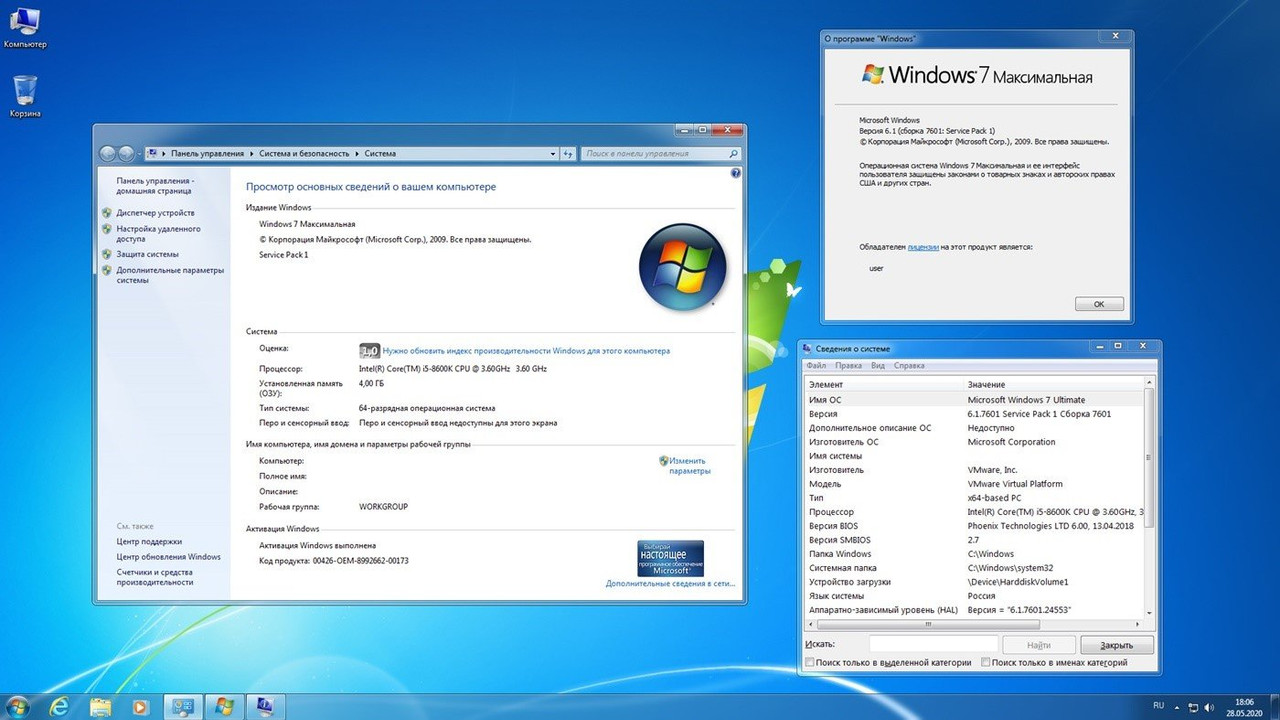1280x720 pixels.
Task: Click the Элемент column header
Action: (884, 385)
